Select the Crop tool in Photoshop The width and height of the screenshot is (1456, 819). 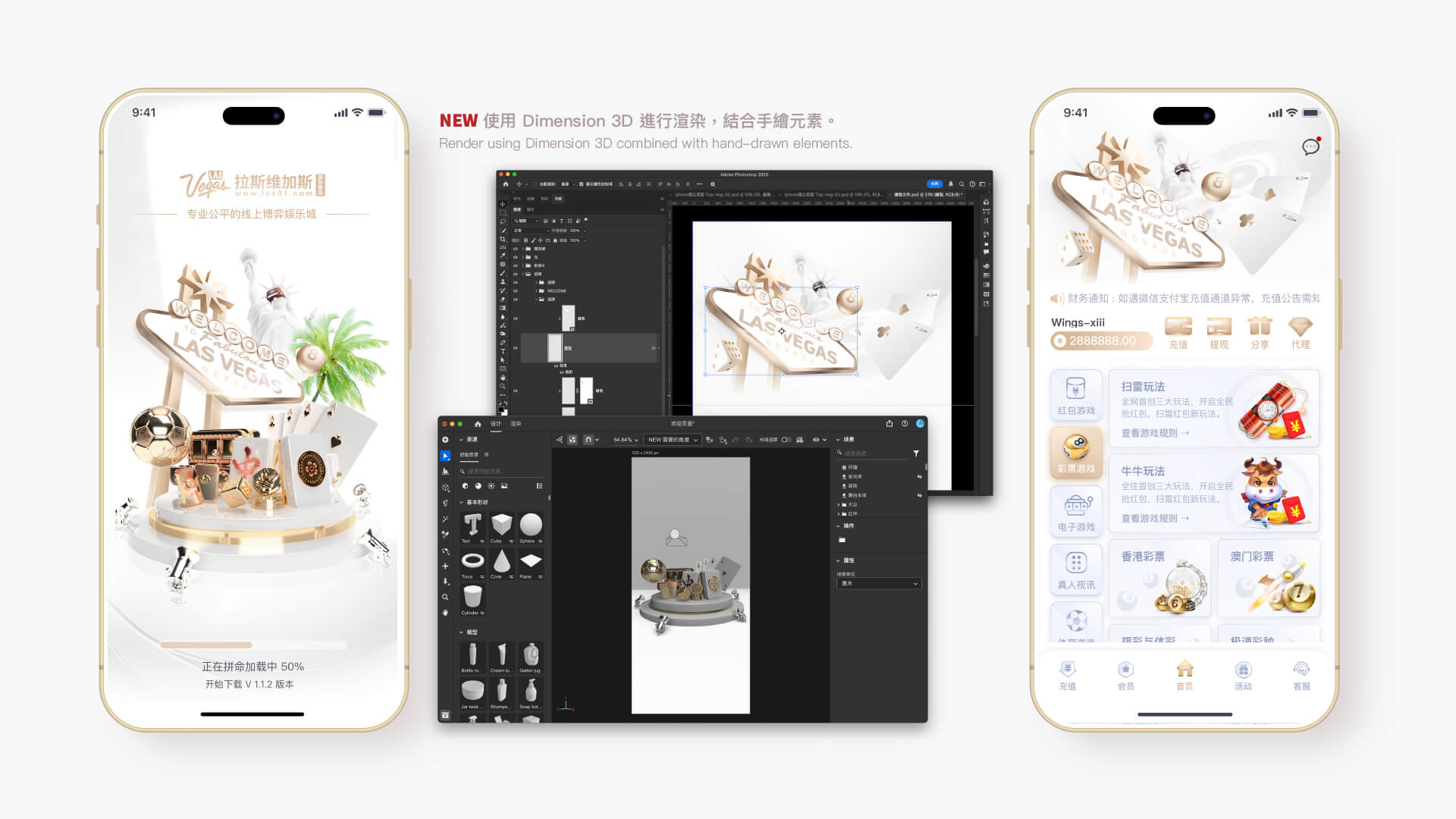point(503,239)
